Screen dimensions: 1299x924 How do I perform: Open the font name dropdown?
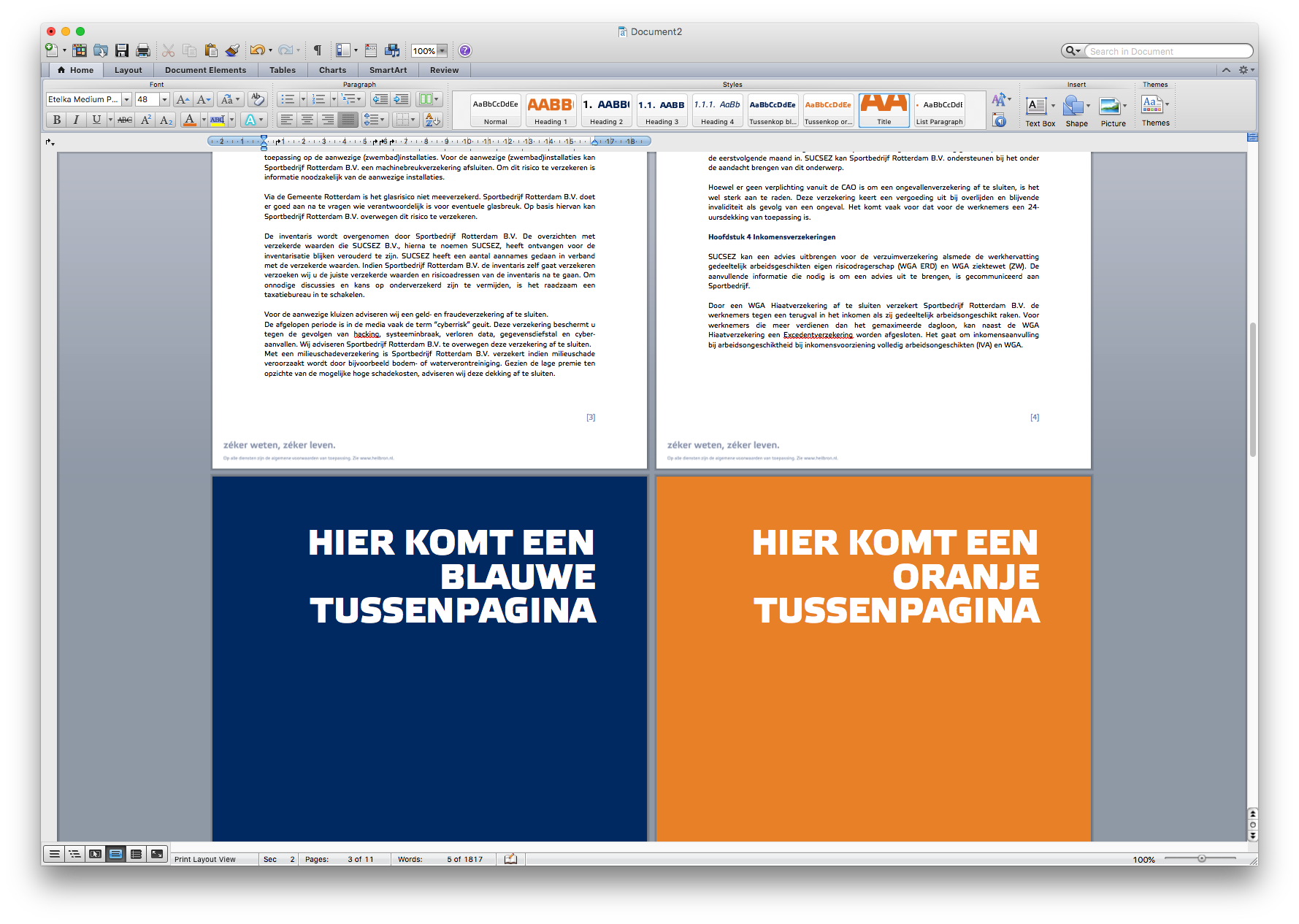pyautogui.click(x=126, y=99)
